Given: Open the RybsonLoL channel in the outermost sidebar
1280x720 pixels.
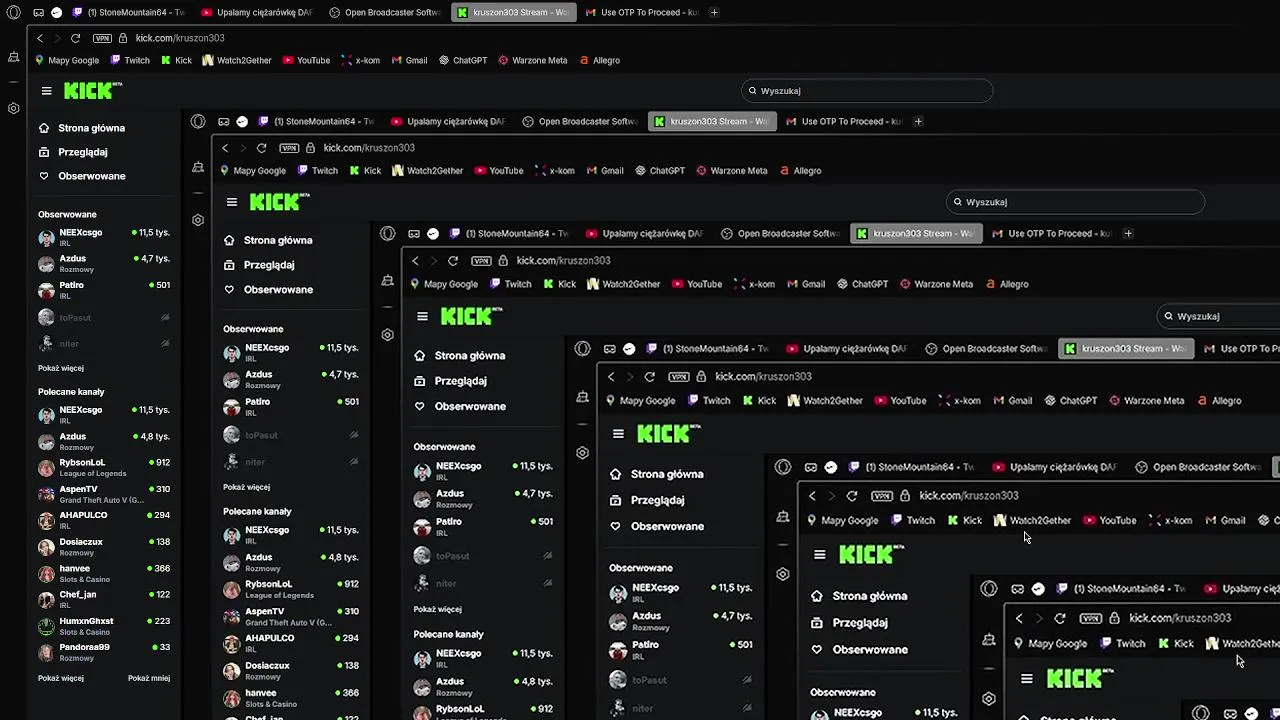Looking at the screenshot, I should pos(104,467).
